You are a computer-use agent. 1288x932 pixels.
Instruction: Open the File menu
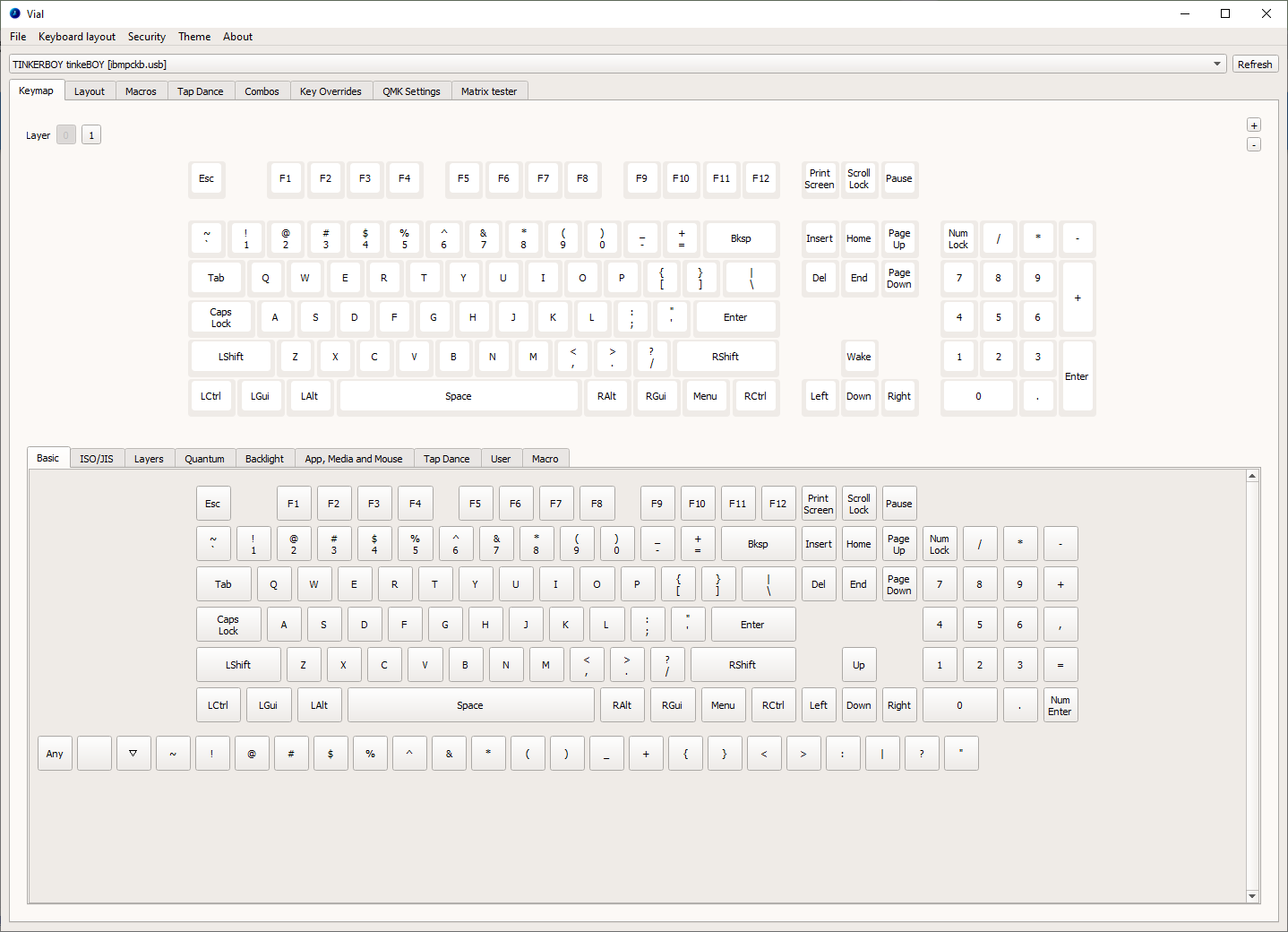pos(18,37)
